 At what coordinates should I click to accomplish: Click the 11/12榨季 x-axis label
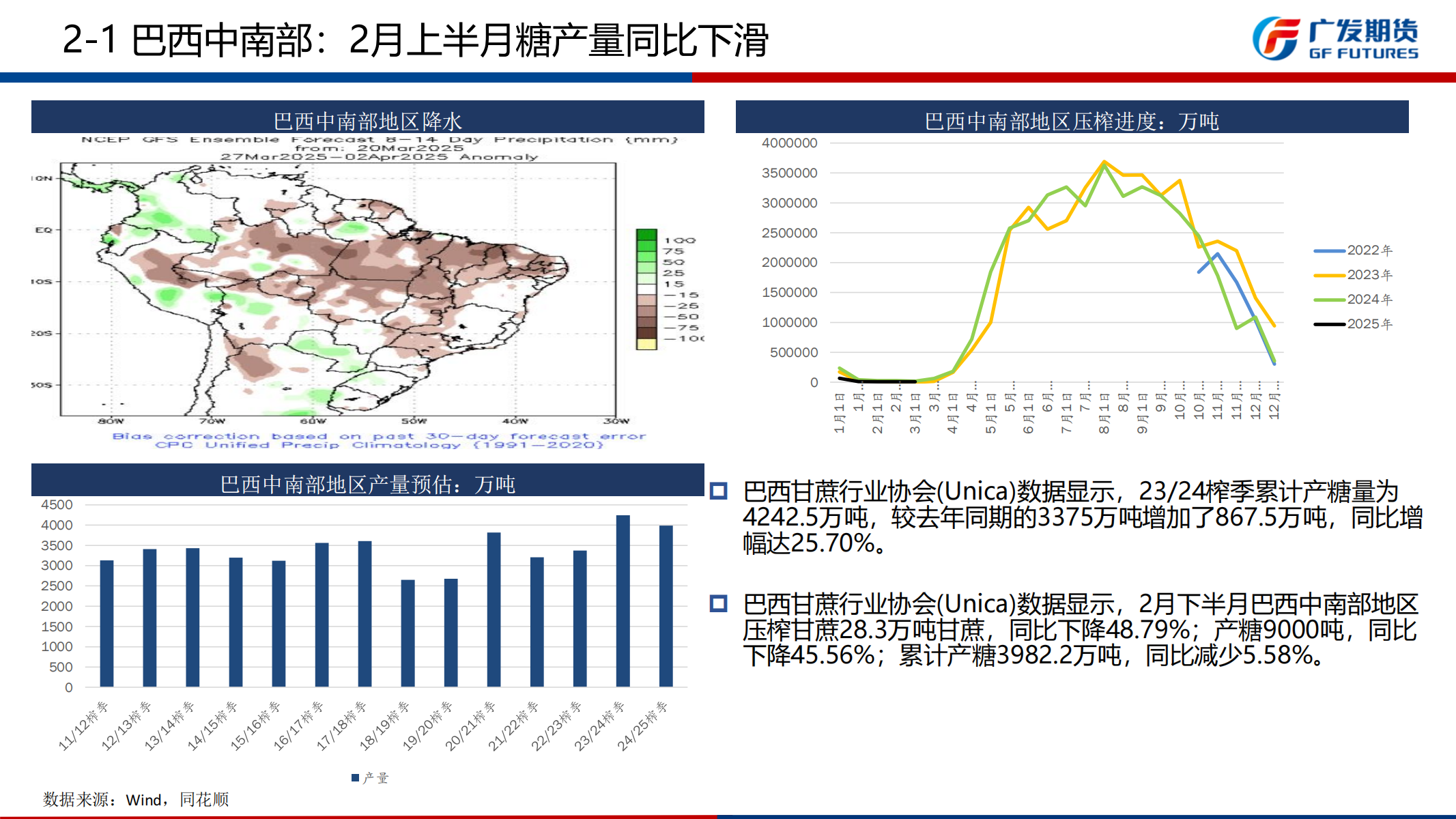tap(85, 725)
